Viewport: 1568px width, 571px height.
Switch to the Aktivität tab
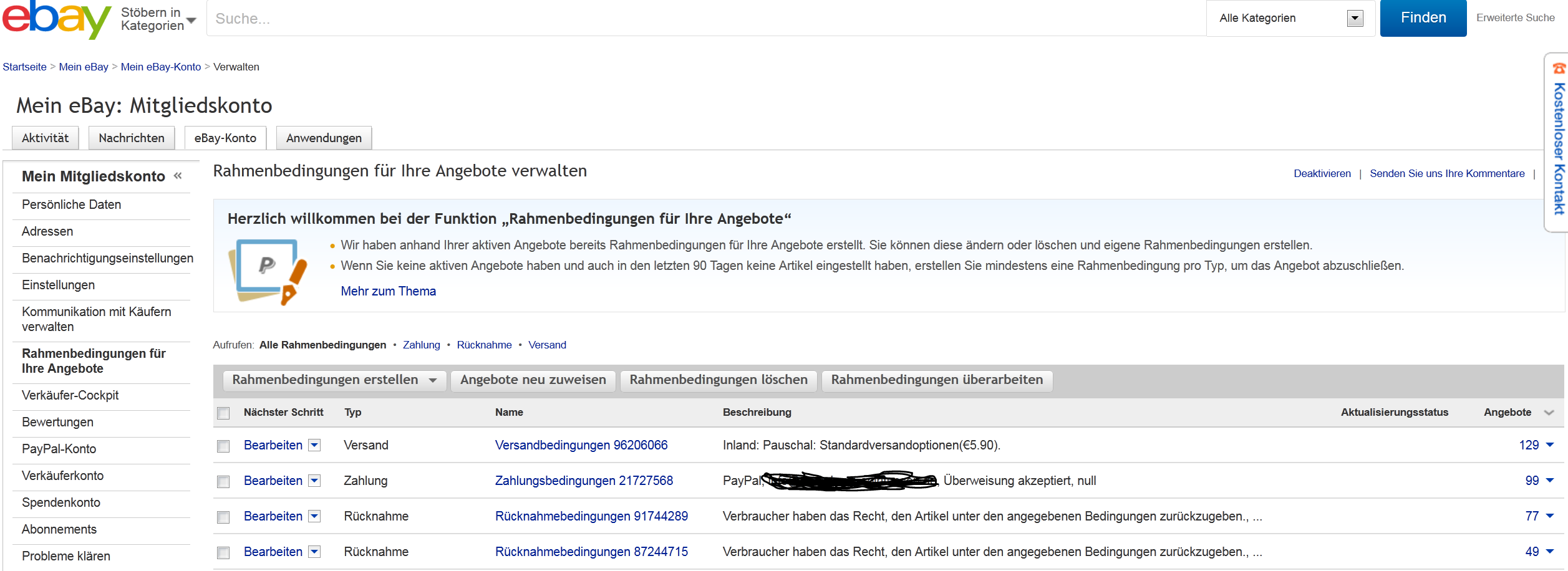point(46,138)
